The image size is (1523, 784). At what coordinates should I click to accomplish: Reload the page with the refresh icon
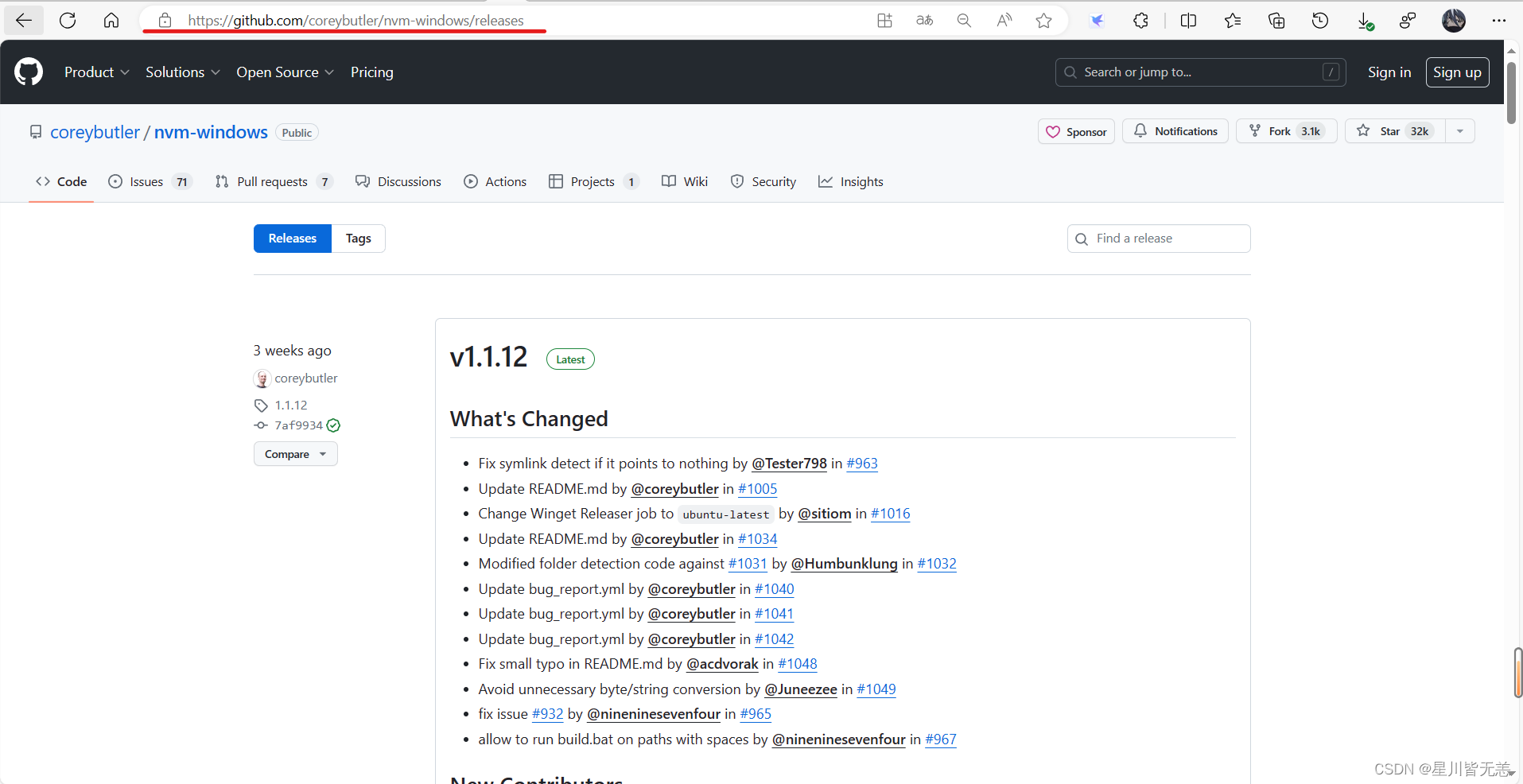[x=68, y=21]
